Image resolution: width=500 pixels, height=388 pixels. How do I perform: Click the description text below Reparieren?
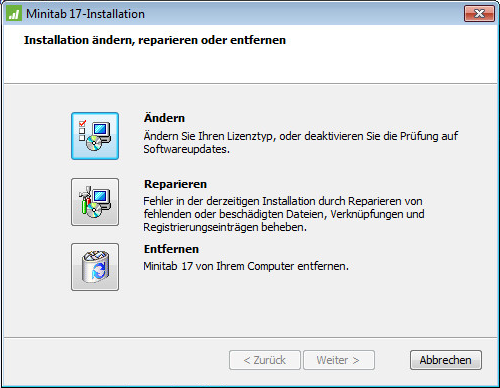click(284, 214)
